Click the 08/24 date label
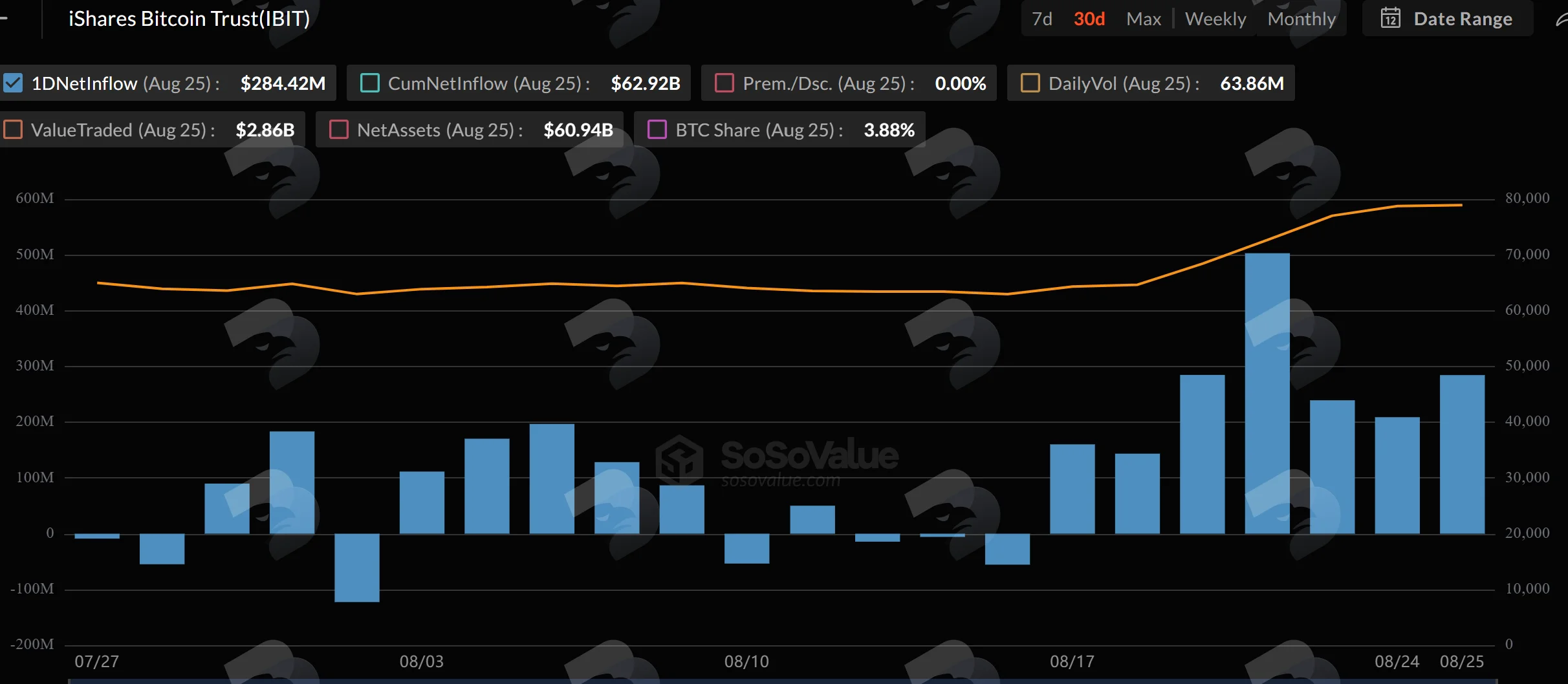 (1397, 661)
